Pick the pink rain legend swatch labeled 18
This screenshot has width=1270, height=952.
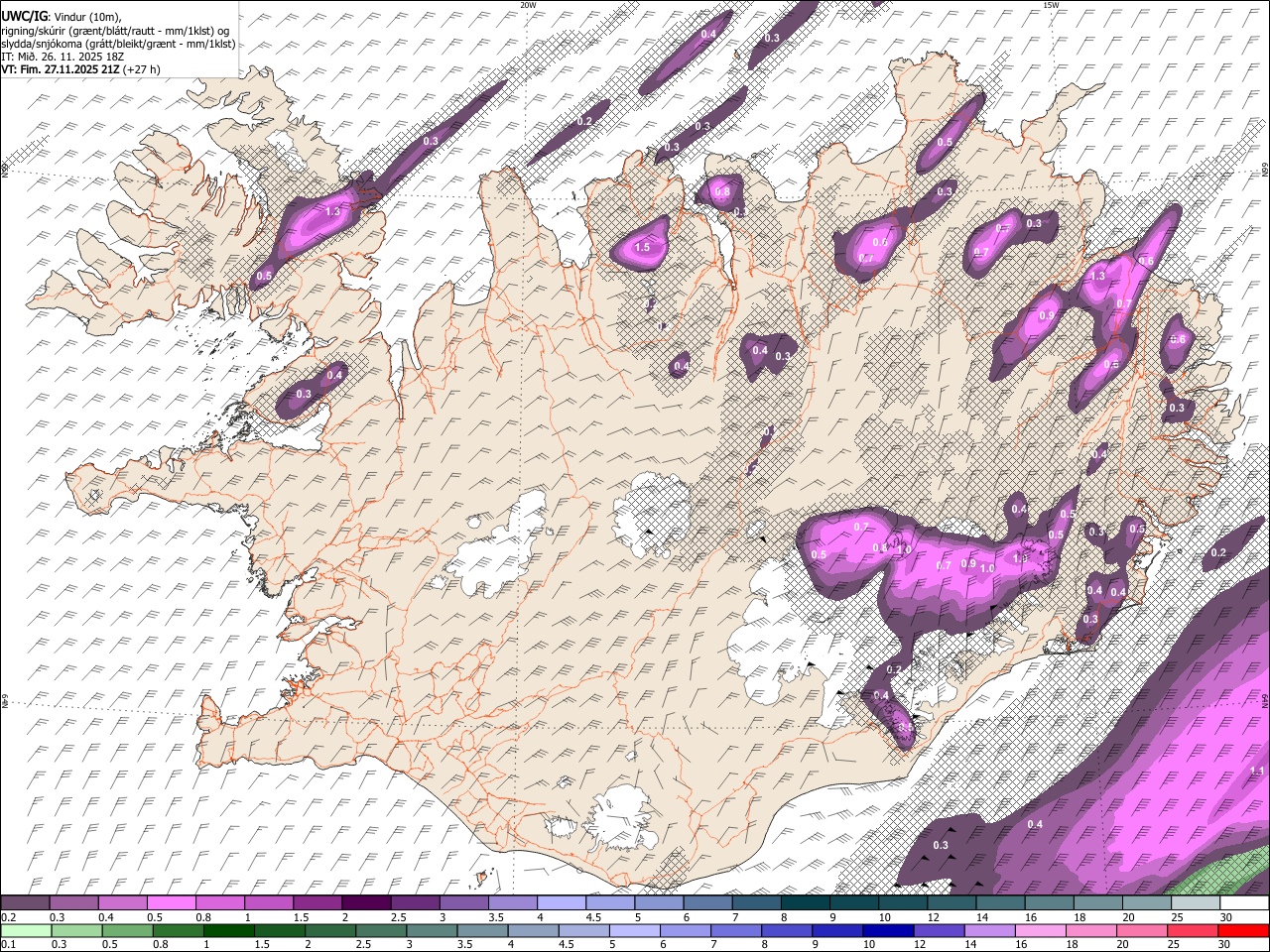[1090, 930]
